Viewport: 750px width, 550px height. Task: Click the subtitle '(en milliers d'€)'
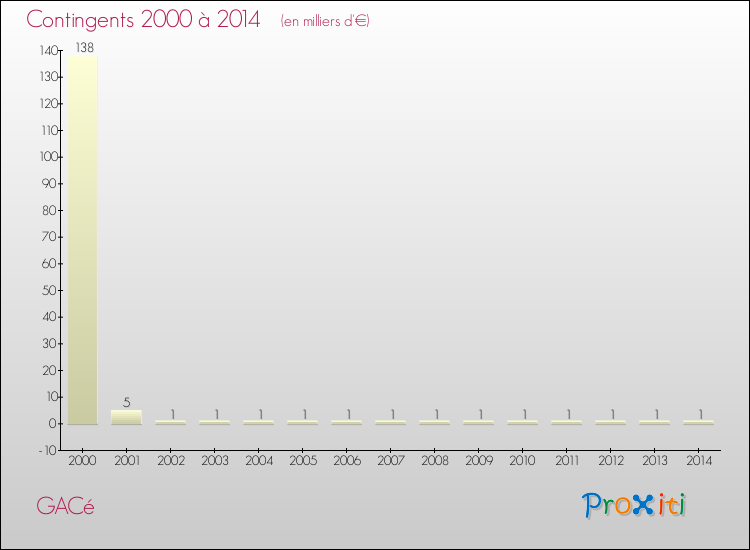point(325,21)
